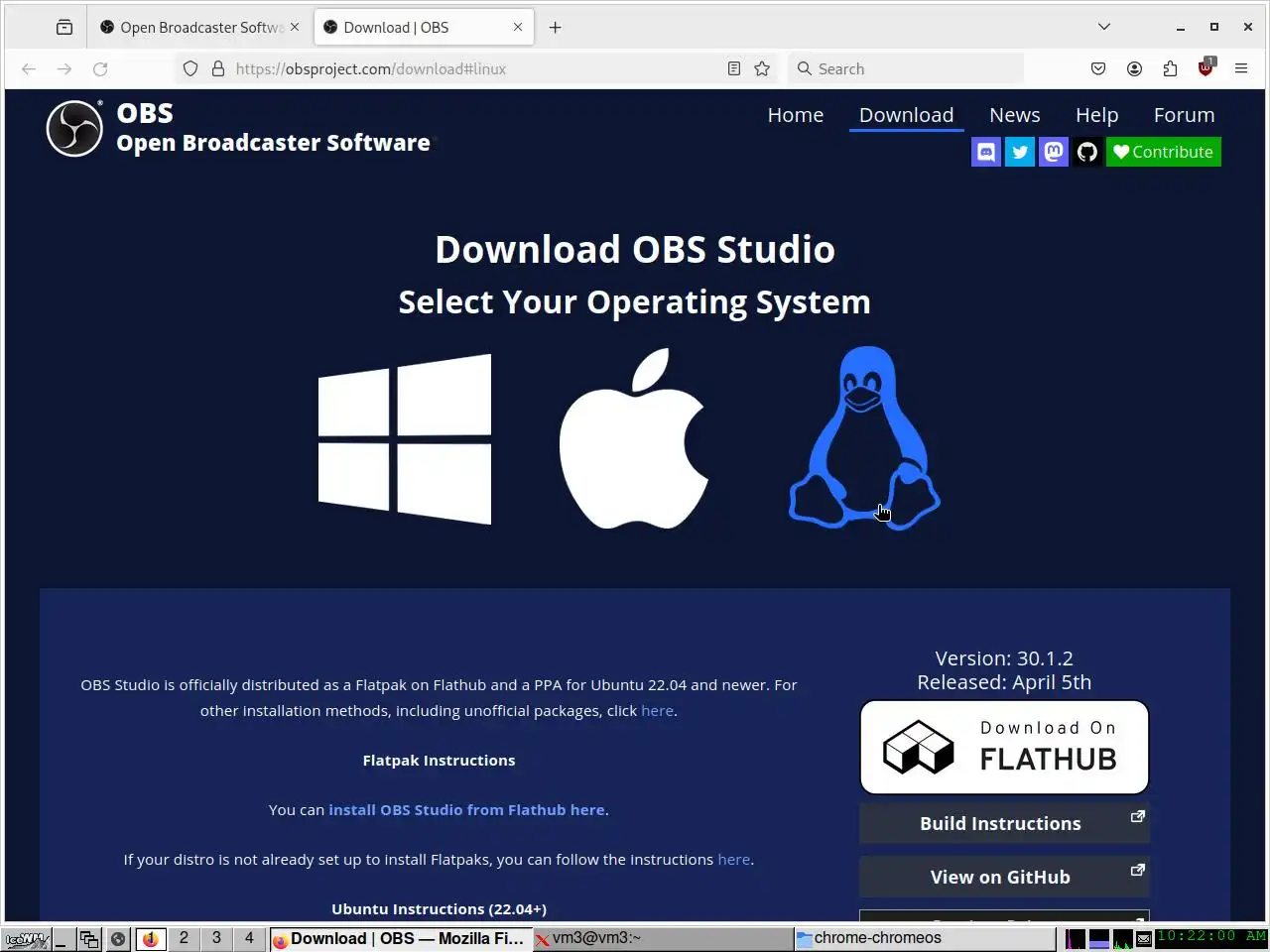This screenshot has height=952, width=1270.
Task: Click the mail tray icon
Action: 1144,938
